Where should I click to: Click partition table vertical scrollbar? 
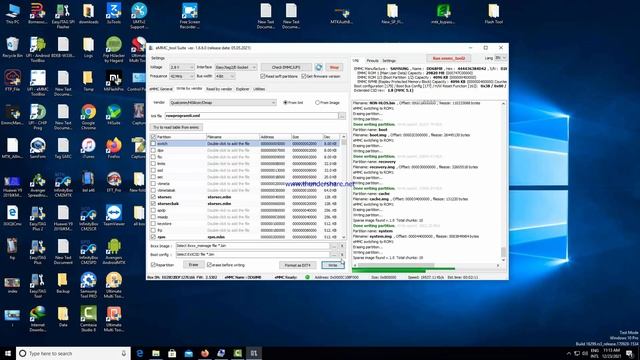click(344, 187)
